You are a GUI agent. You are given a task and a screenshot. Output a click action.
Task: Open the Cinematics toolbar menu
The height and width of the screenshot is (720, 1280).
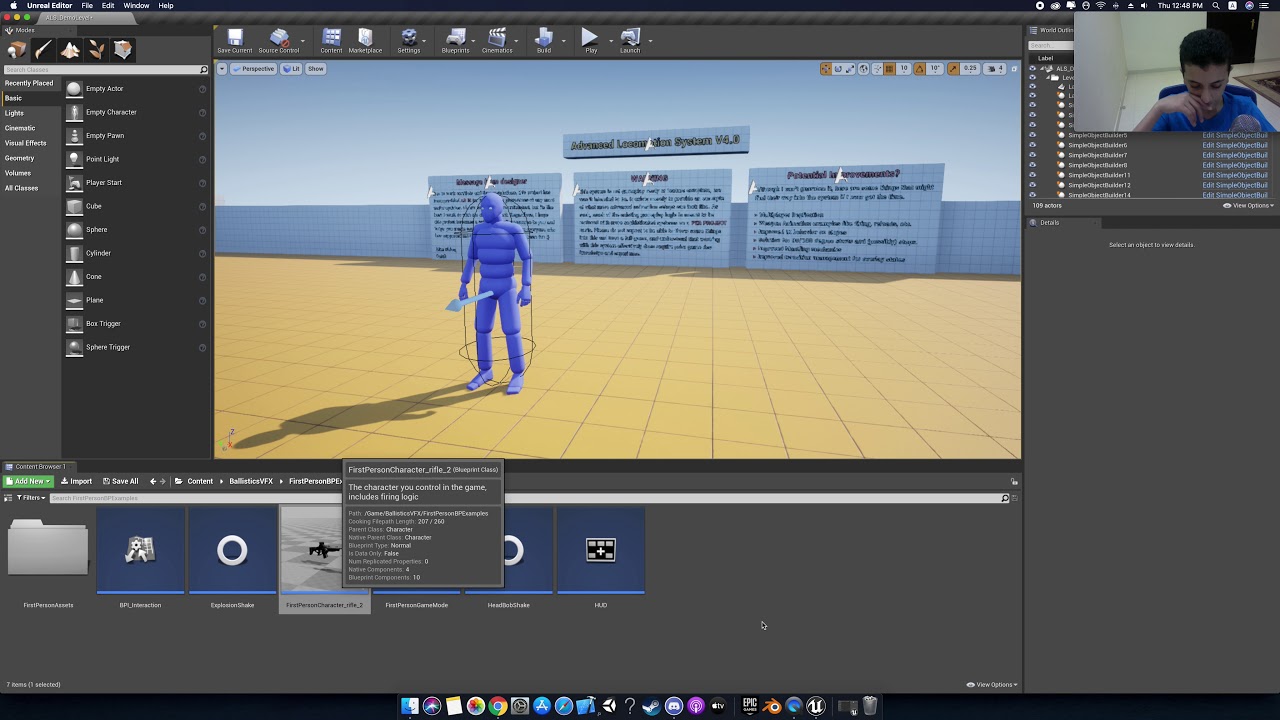point(497,41)
